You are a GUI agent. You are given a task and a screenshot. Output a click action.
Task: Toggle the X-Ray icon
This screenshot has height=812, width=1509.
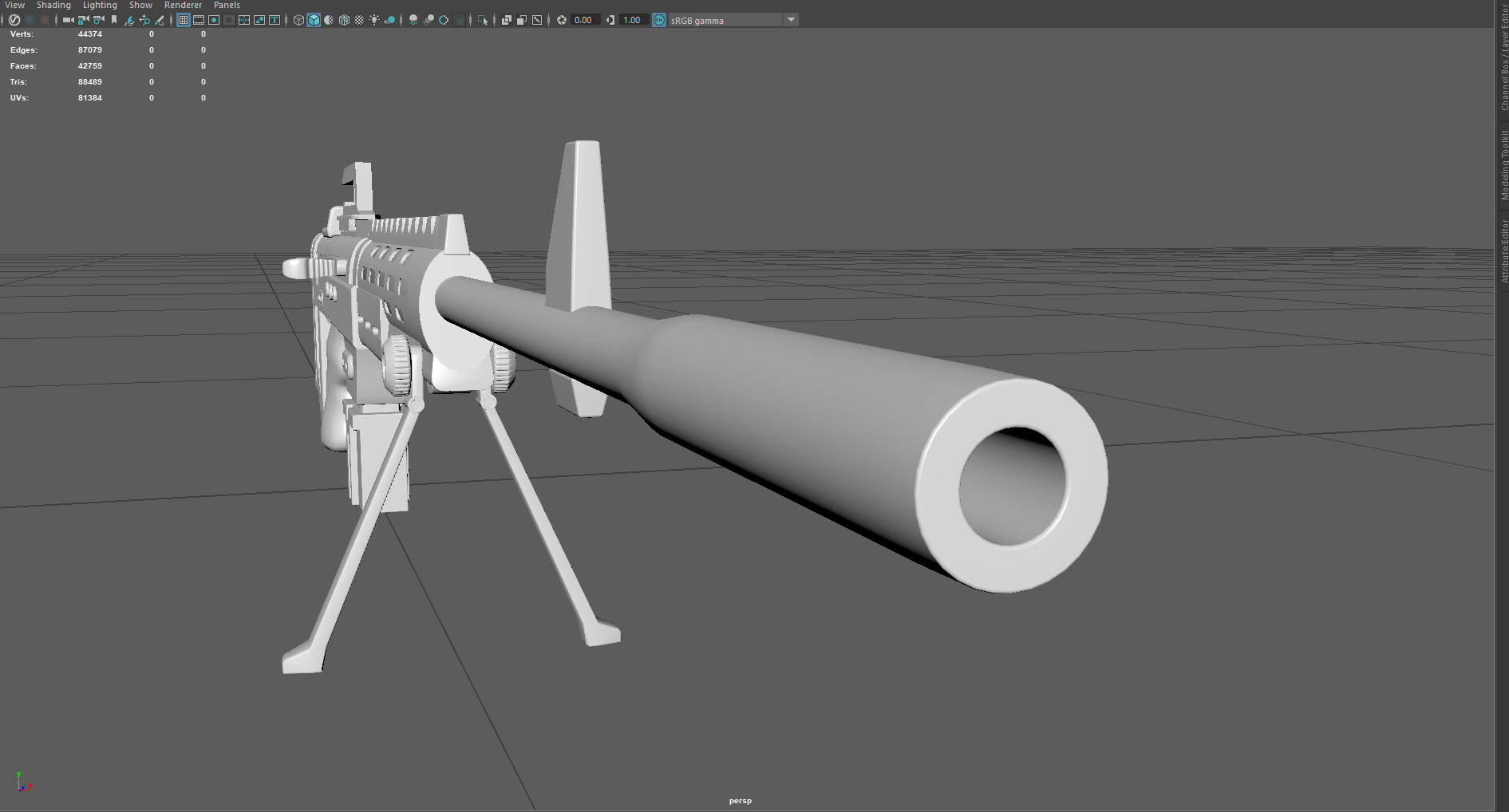point(507,20)
